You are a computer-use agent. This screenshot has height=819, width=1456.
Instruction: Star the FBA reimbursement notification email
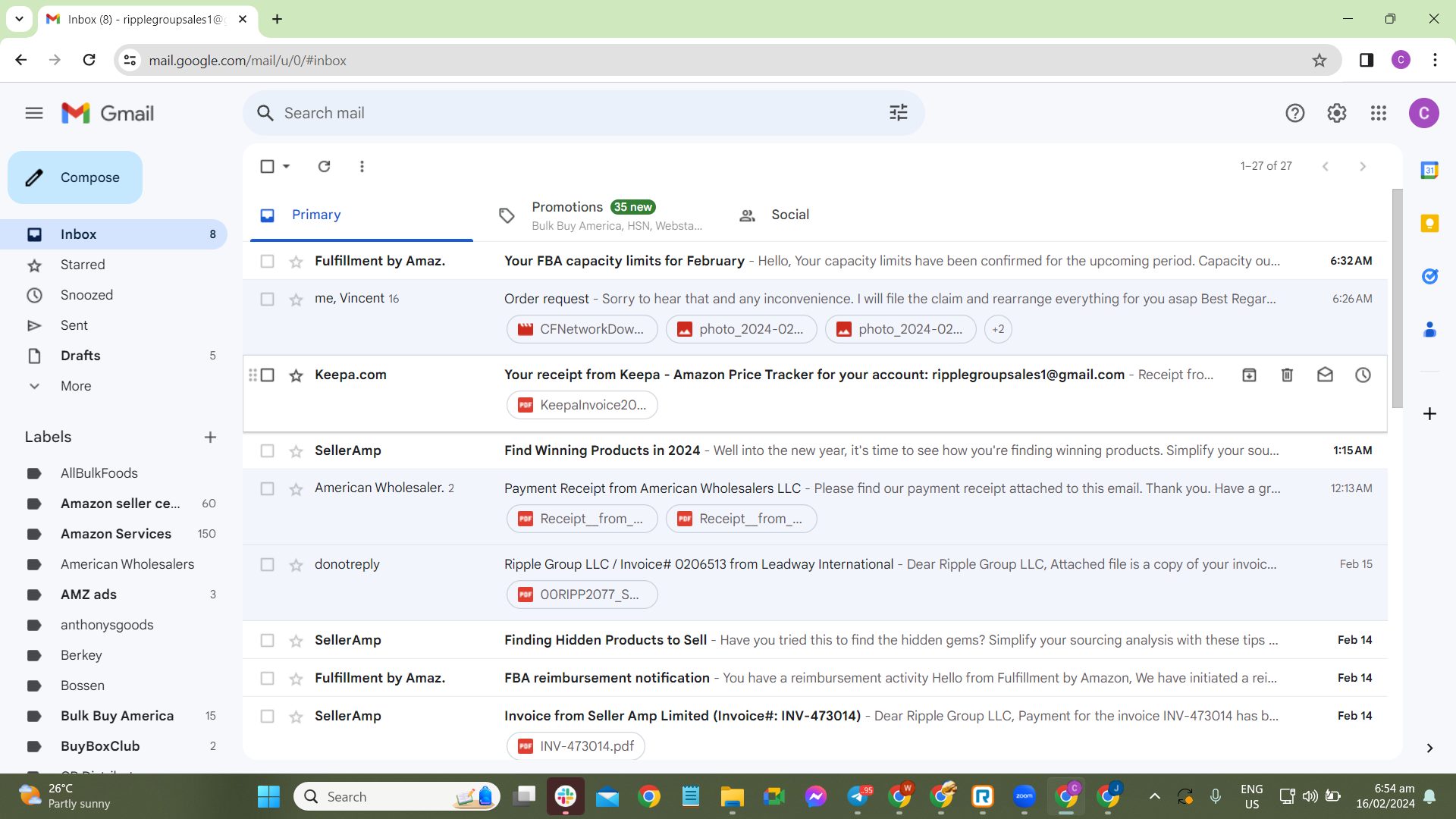point(296,679)
